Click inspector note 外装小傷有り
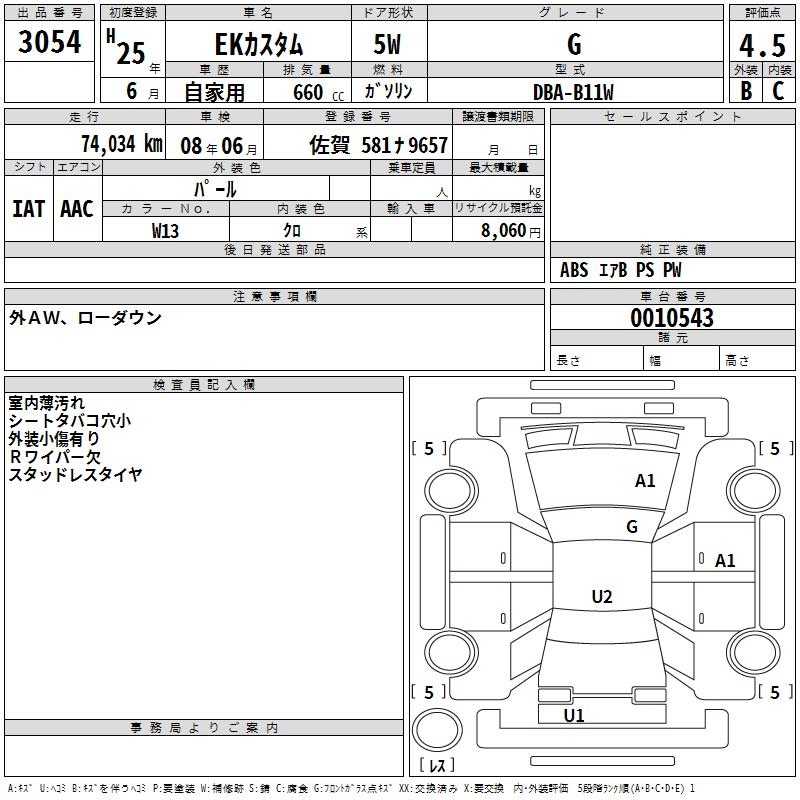 coord(54,438)
